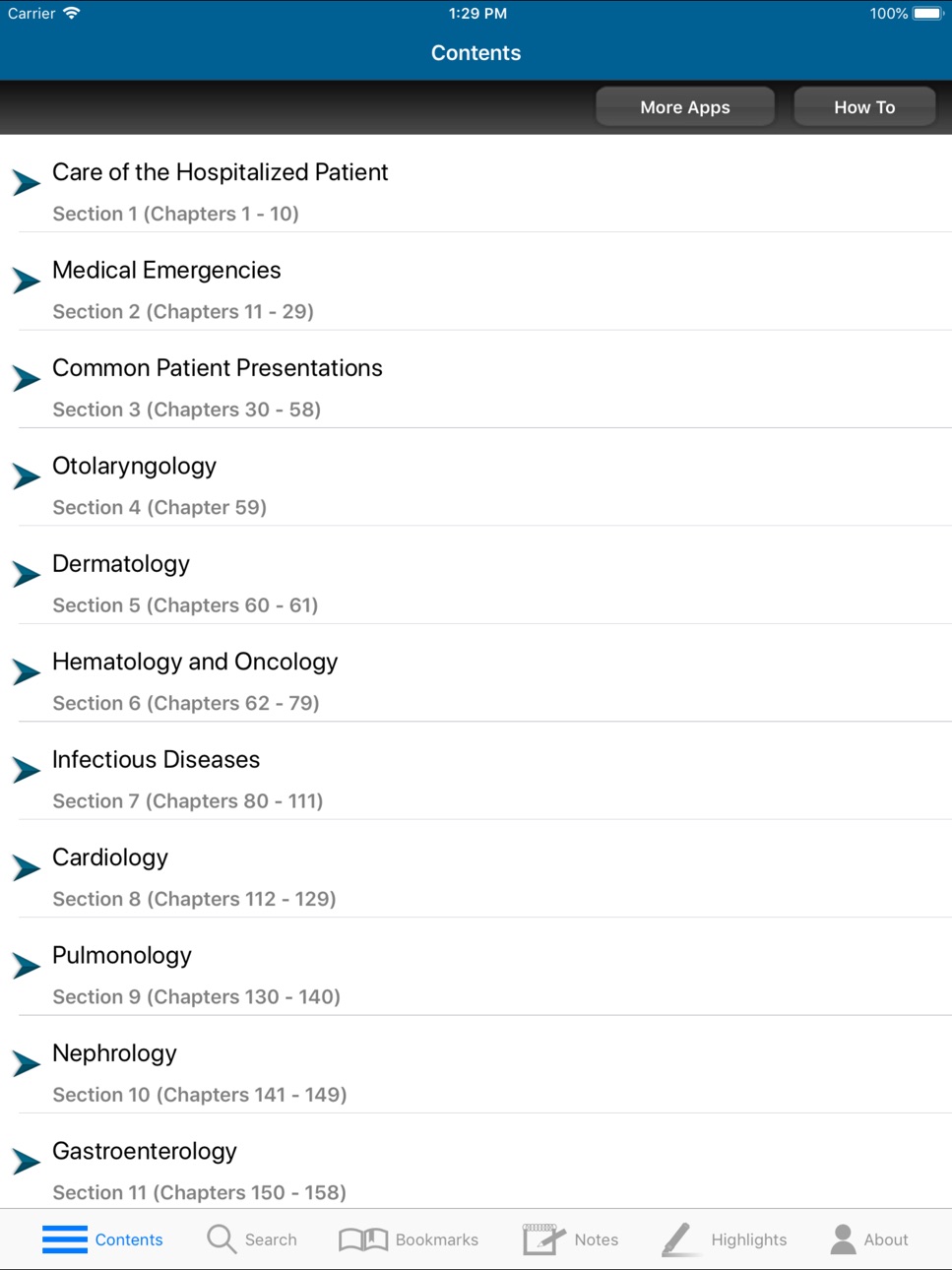Open the Infectious Diseases section

(x=476, y=771)
